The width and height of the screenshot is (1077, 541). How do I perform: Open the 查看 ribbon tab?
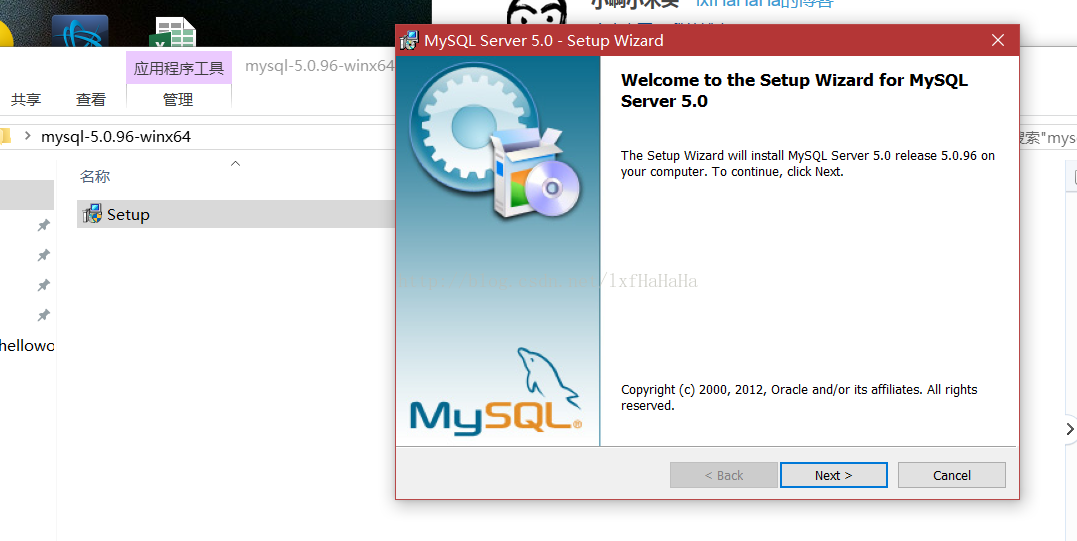(91, 100)
